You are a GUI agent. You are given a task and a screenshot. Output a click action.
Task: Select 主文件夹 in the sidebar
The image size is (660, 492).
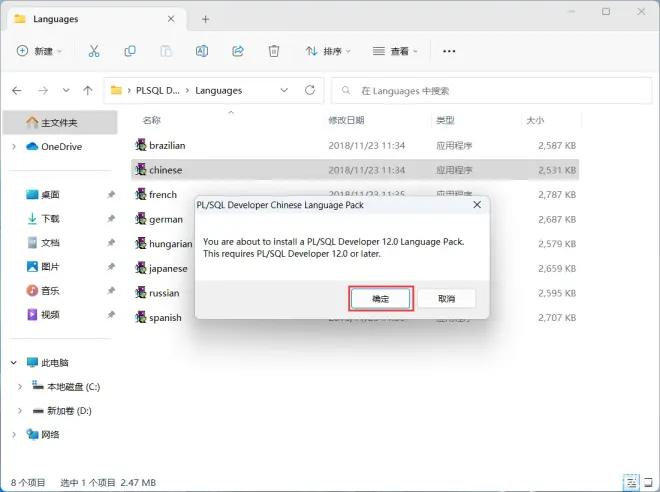[60, 122]
